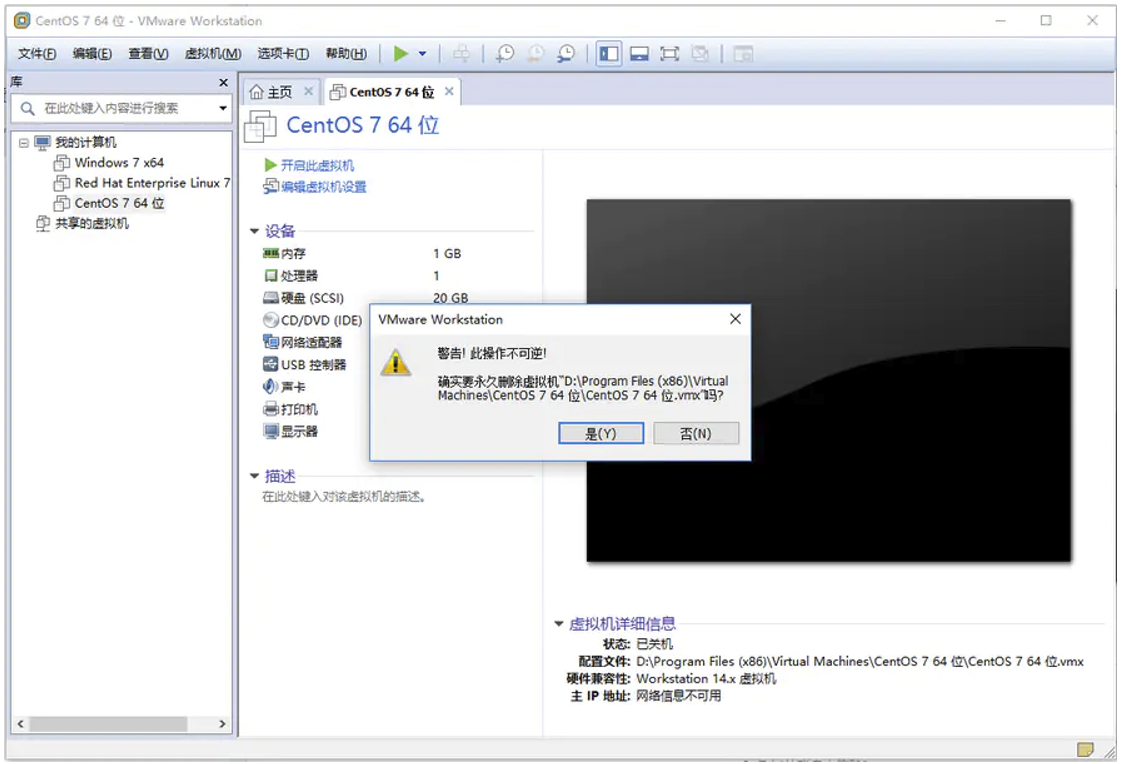The image size is (1122, 764).
Task: Click library scrollbar right arrow
Action: pyautogui.click(x=222, y=724)
